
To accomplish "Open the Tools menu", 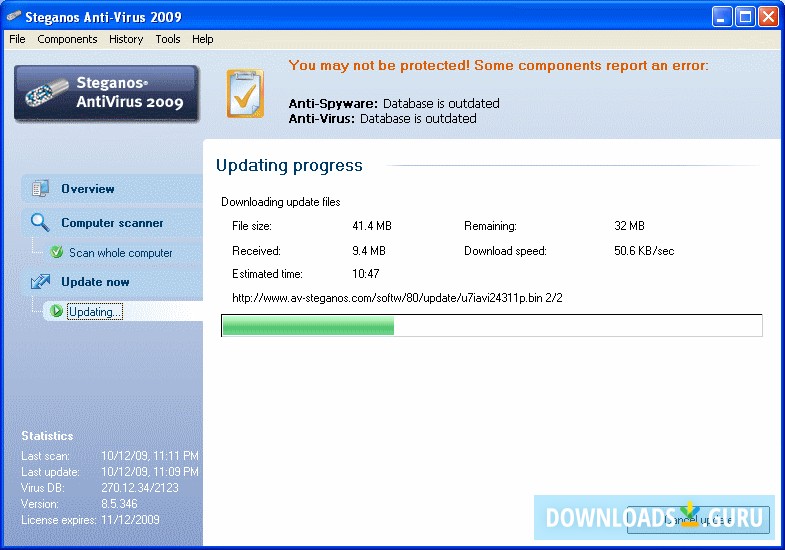I will (x=168, y=39).
